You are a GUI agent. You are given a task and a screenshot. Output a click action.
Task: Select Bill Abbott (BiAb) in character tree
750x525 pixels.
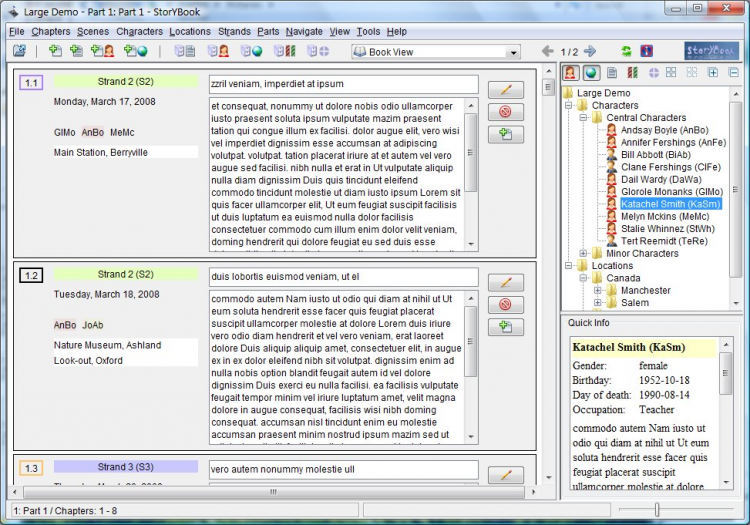click(x=655, y=155)
